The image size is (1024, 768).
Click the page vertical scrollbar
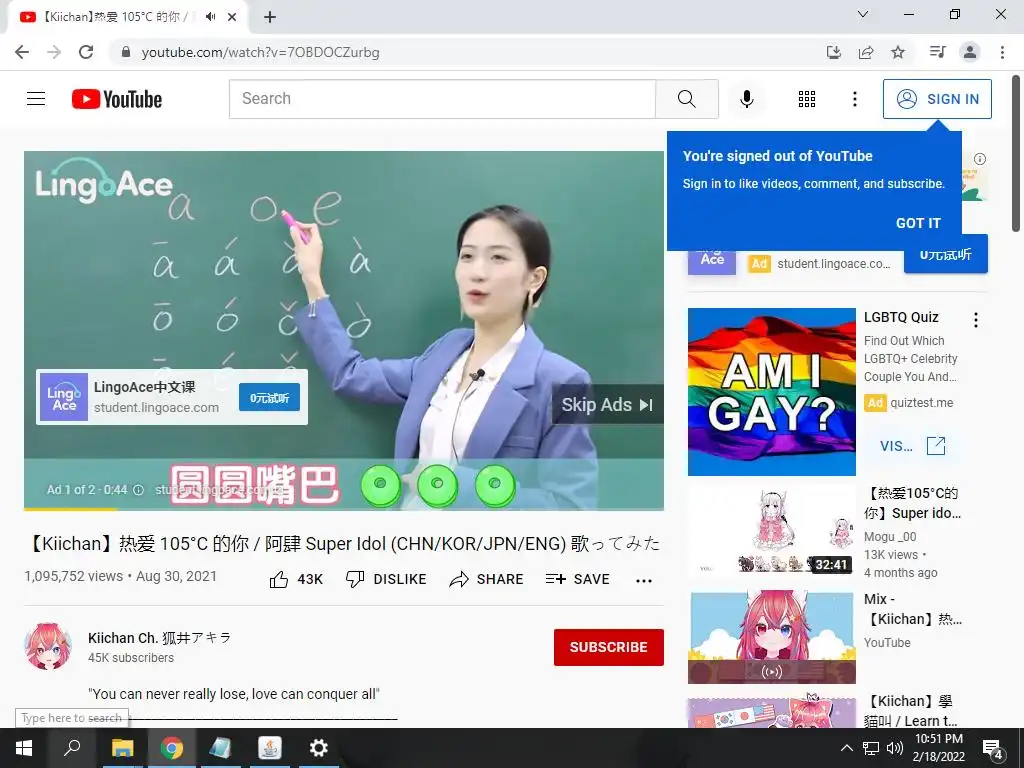[x=1016, y=153]
